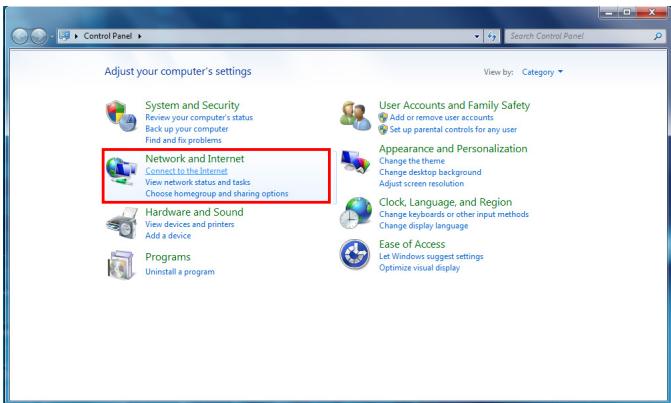Open Set up parental controls for any user

(453, 130)
